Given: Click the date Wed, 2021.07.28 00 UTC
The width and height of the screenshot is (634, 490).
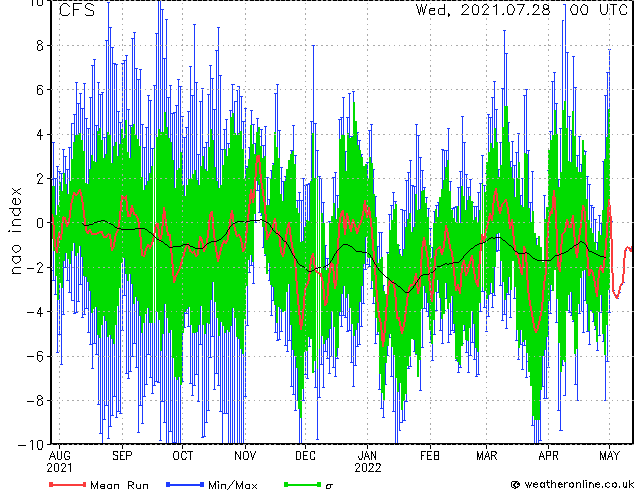Looking at the screenshot, I should tap(522, 9).
